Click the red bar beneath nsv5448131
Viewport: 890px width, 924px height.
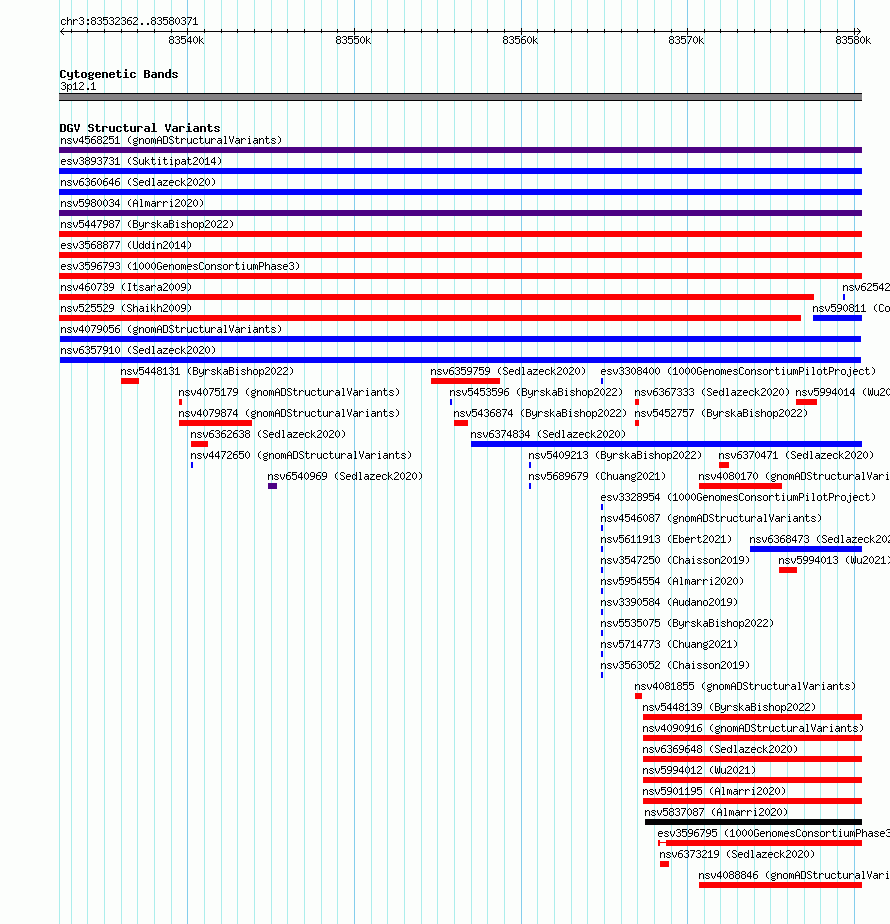pyautogui.click(x=130, y=381)
